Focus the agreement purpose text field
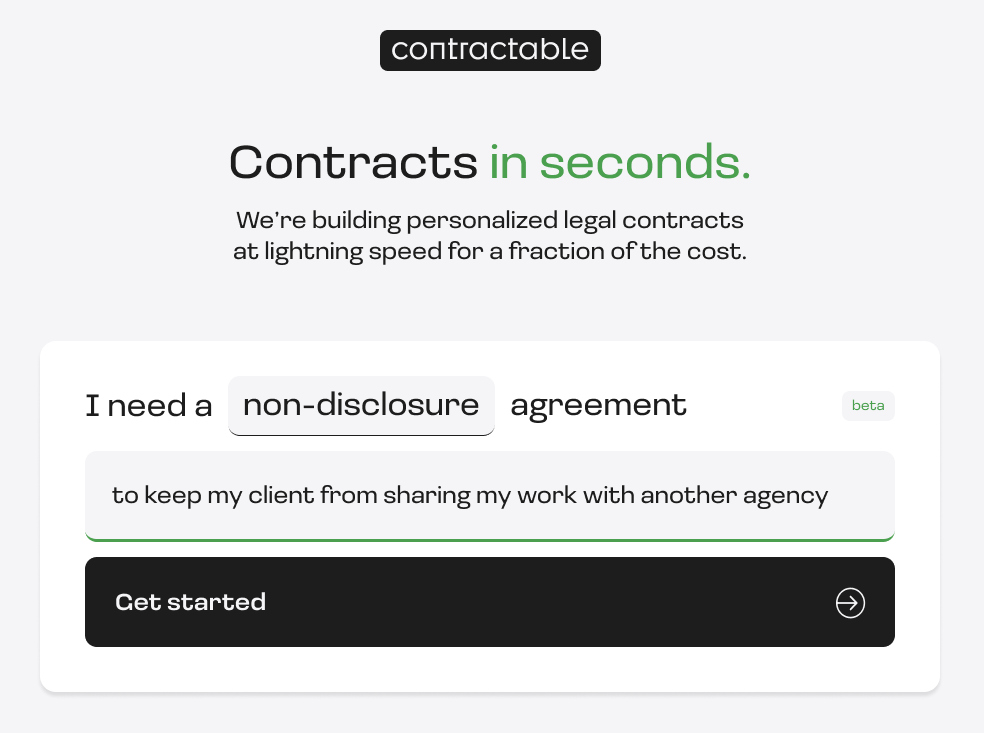This screenshot has height=733, width=984. click(490, 495)
